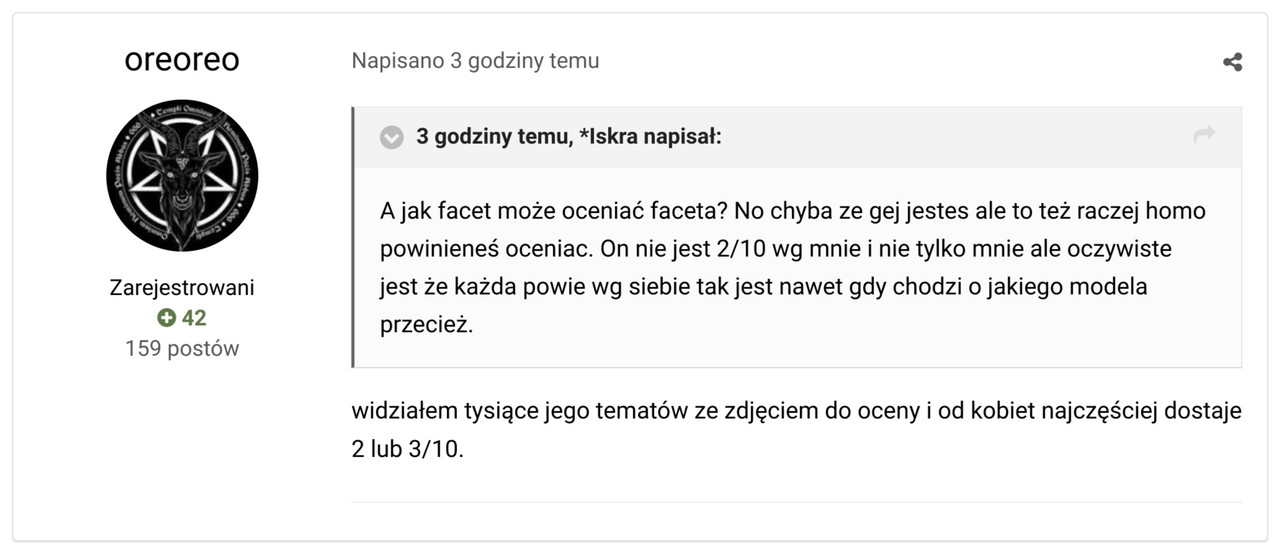Click the reply text starting "widziałem tysiące"

(796, 411)
